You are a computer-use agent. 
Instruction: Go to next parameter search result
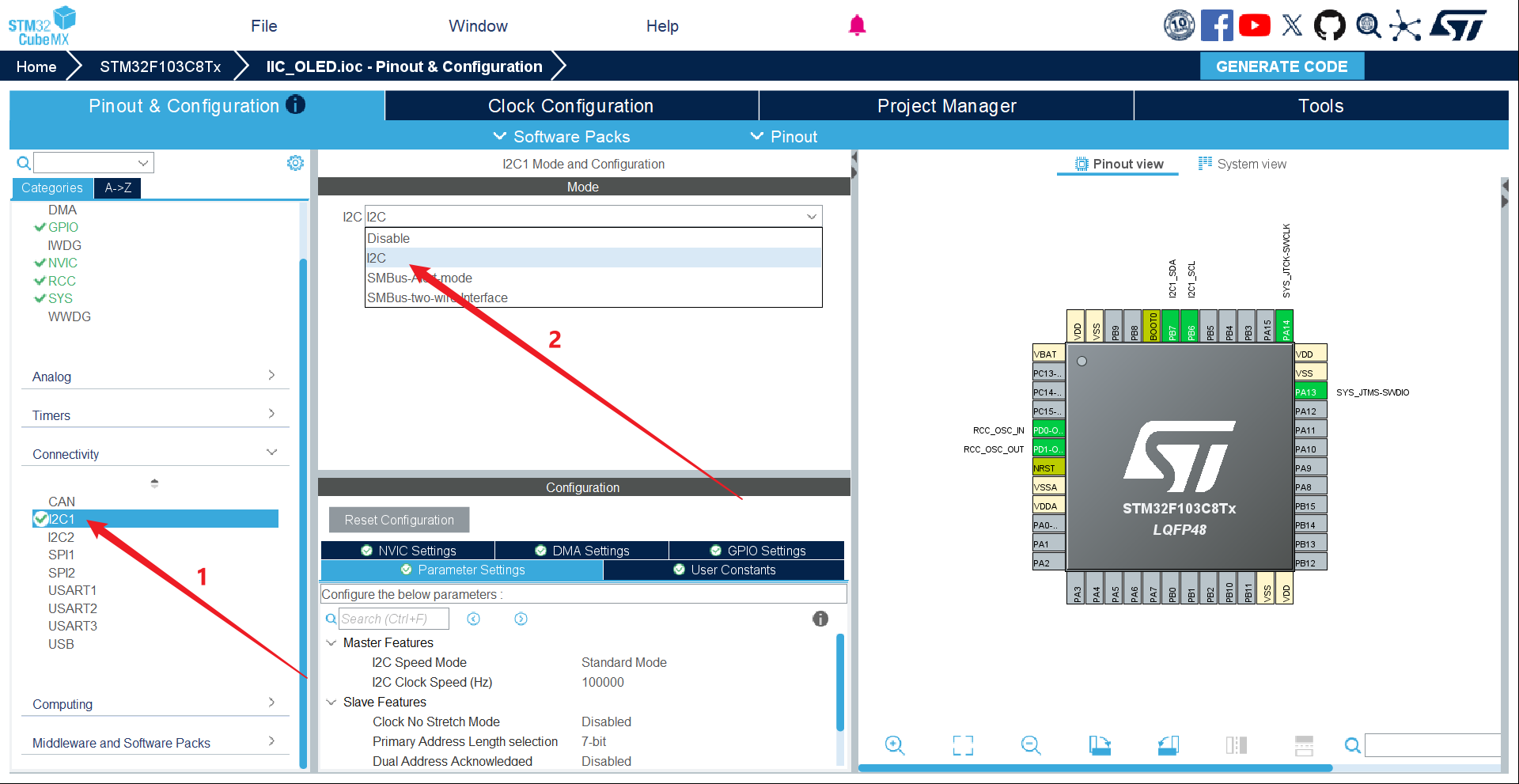[x=521, y=619]
